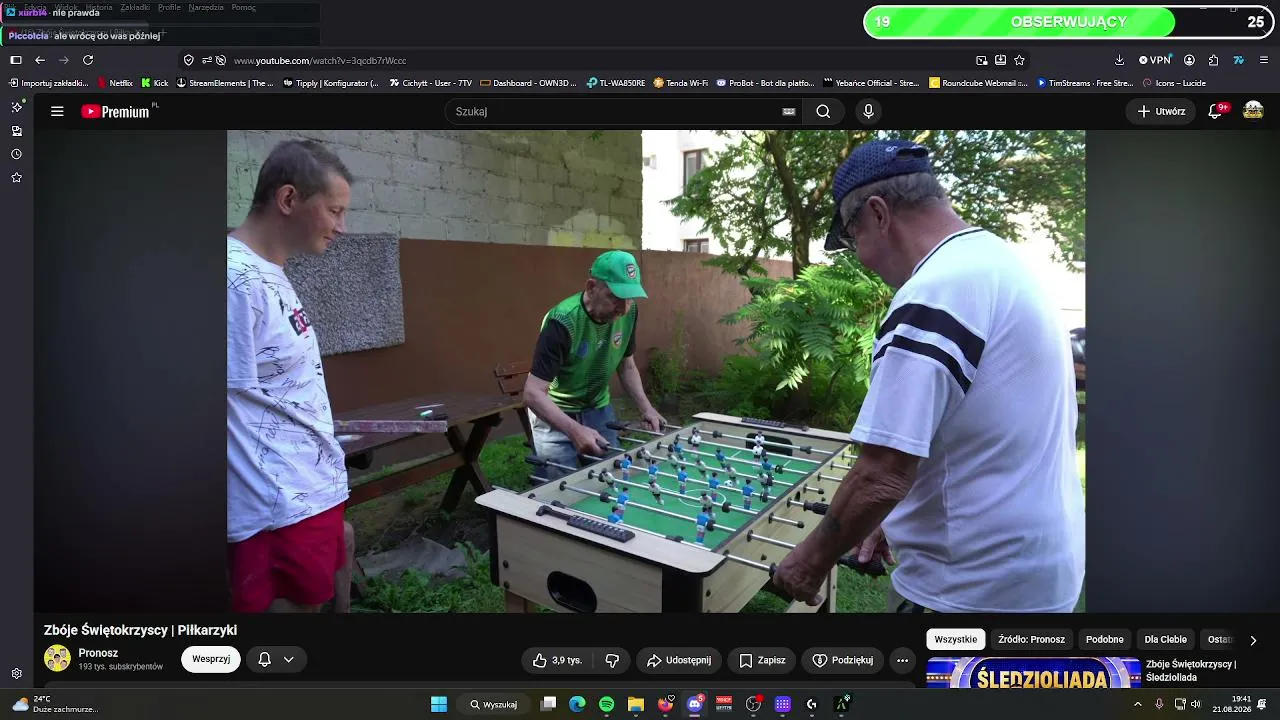1280x720 pixels.
Task: Click the Utwórz create button
Action: click(1161, 111)
